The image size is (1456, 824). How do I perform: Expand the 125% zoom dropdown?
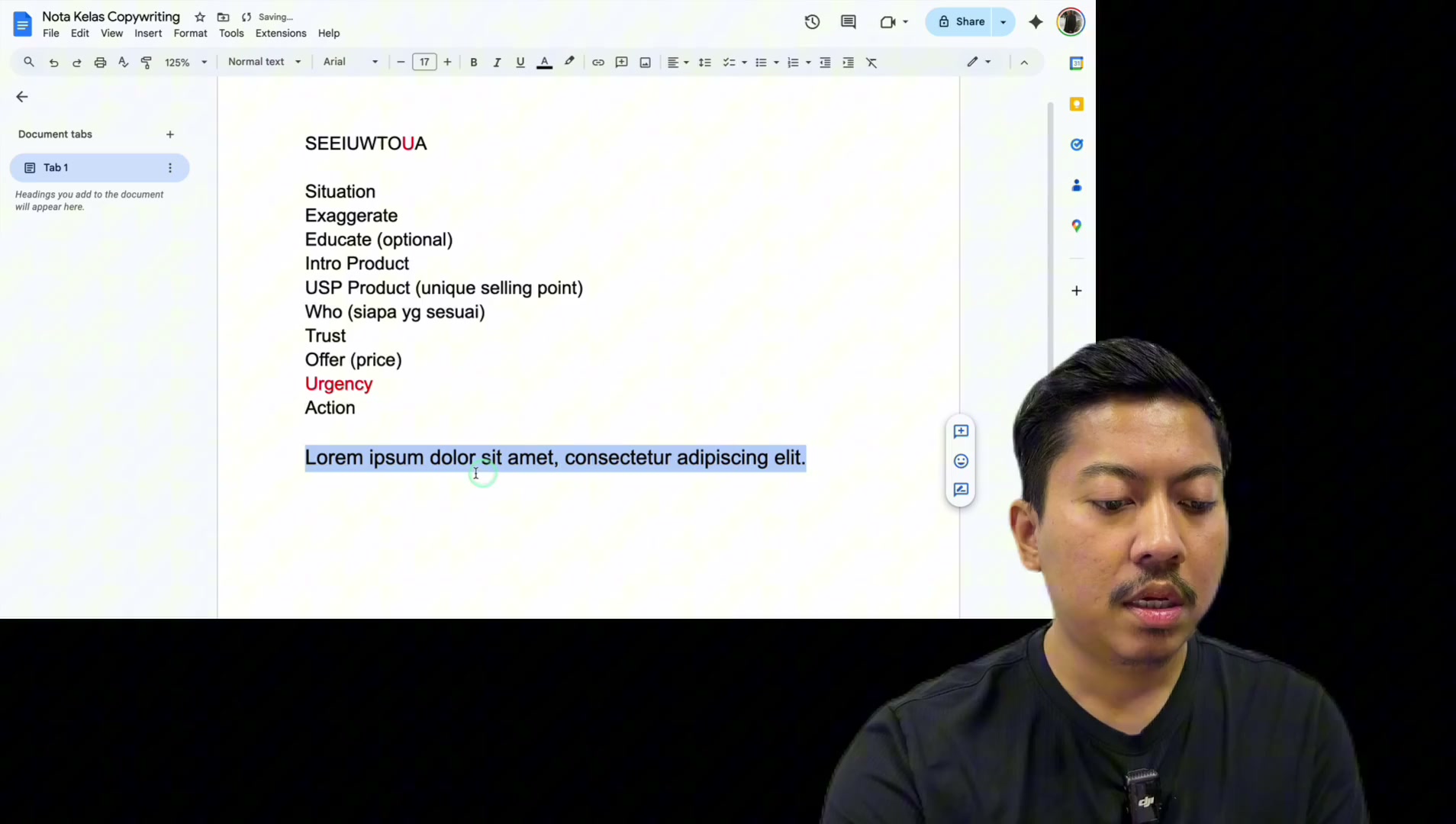[x=185, y=63]
